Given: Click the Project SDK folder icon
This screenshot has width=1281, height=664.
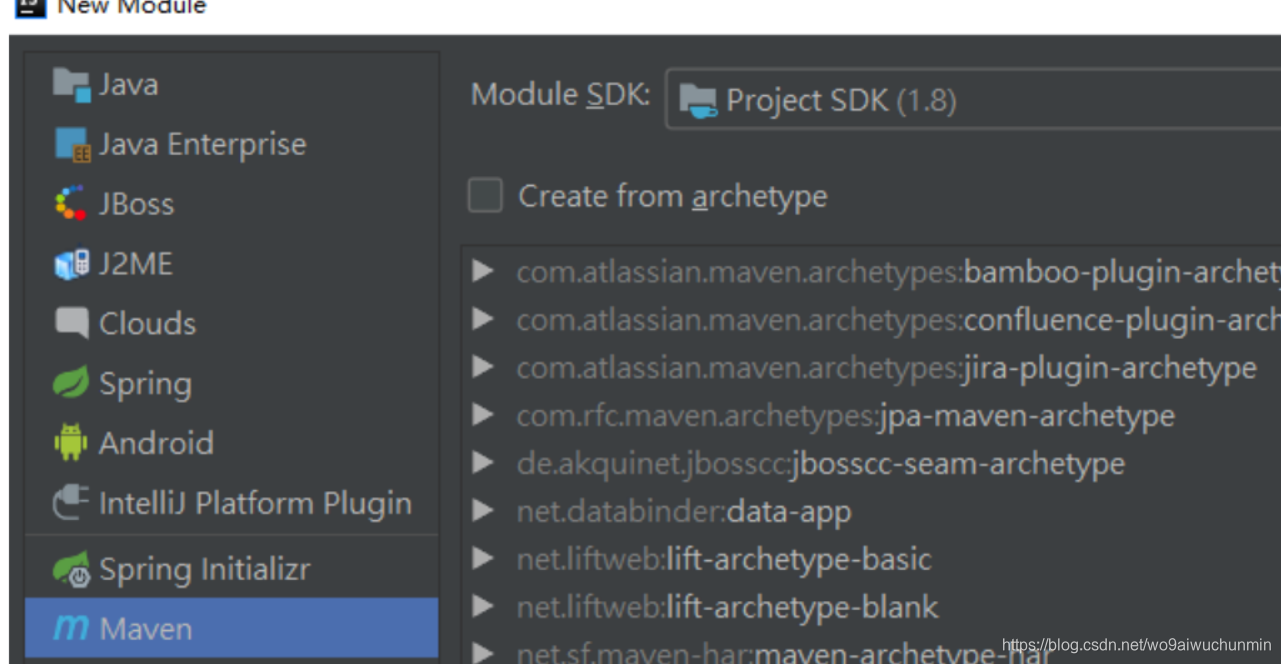Looking at the screenshot, I should point(698,101).
